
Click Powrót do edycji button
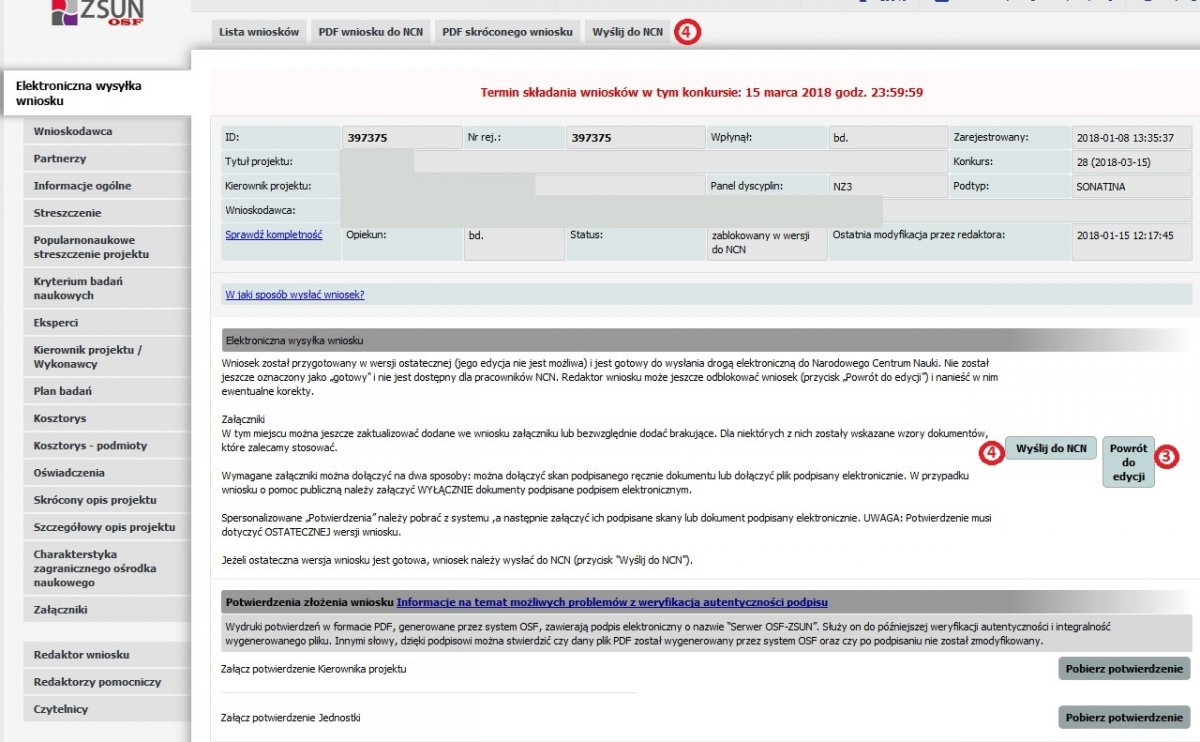[x=1129, y=462]
